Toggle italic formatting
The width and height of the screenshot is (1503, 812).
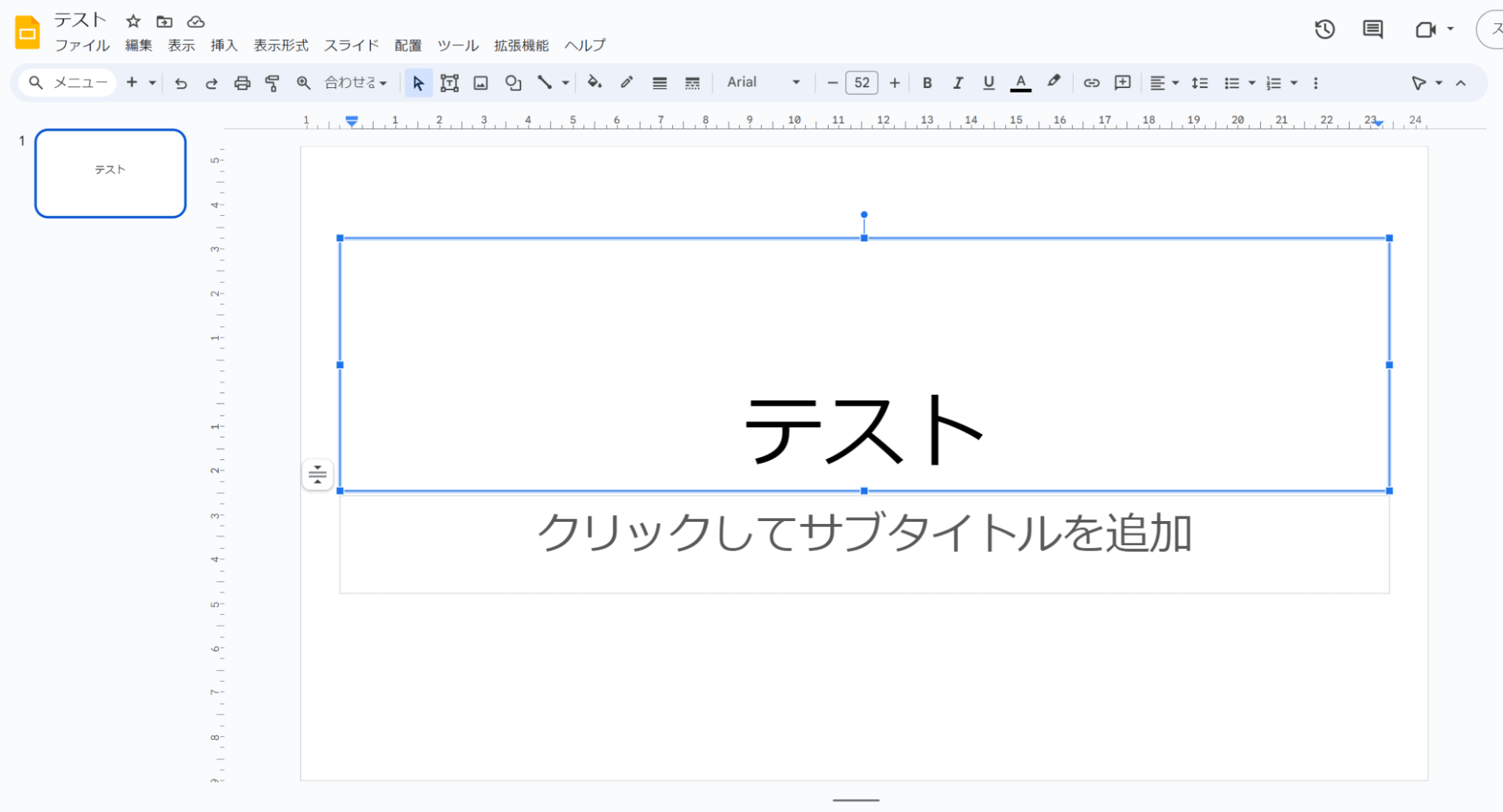click(957, 83)
